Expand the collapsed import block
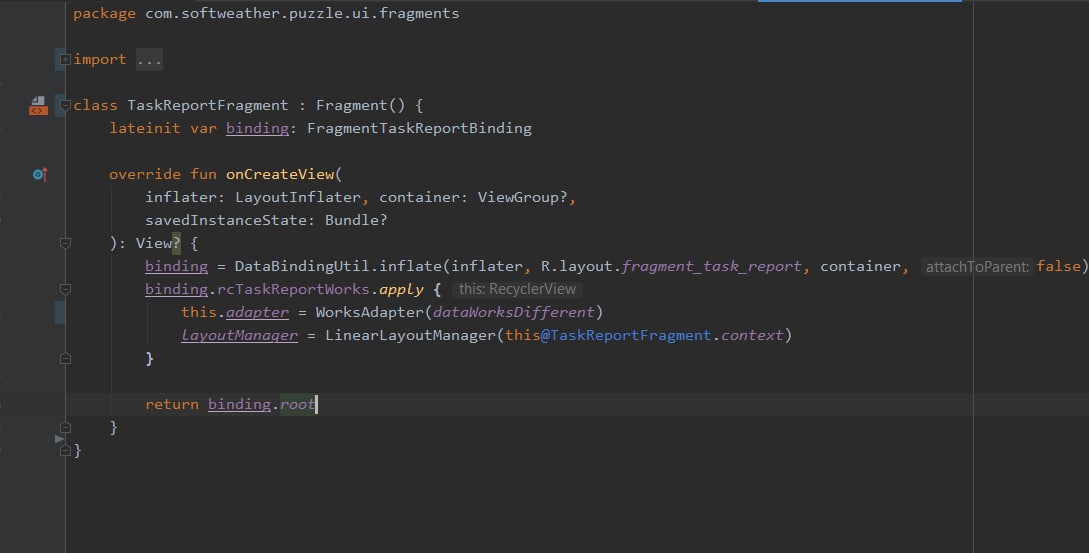 [65, 60]
